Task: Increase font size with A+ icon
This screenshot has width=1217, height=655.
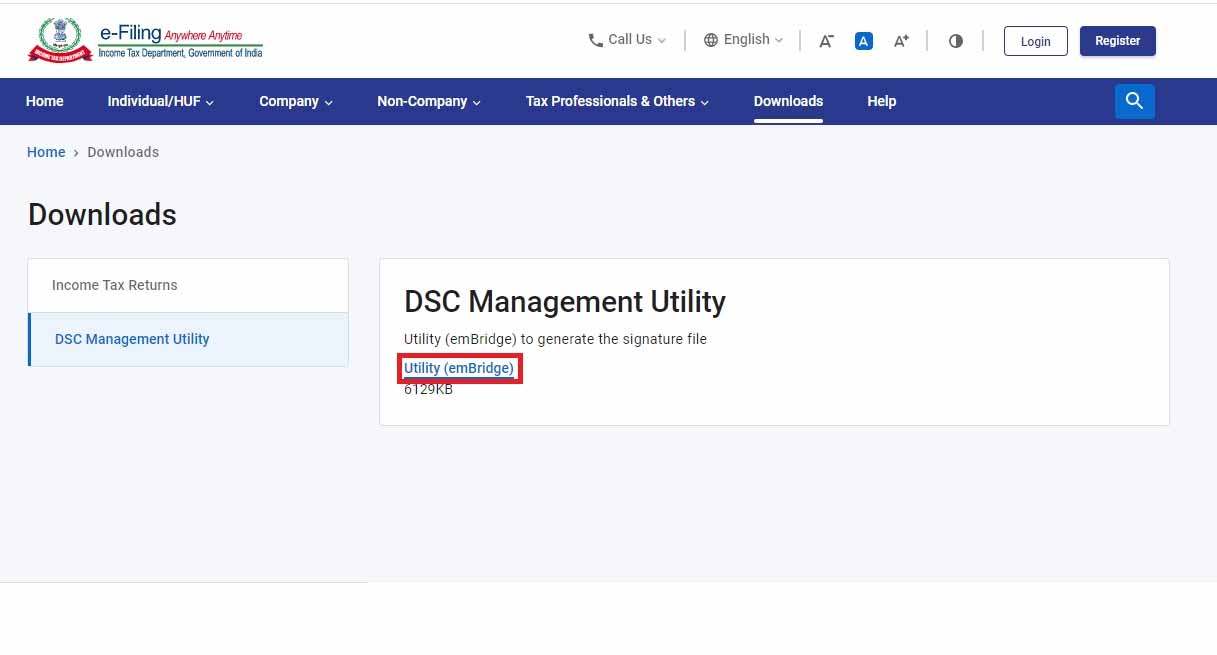Action: 901,41
